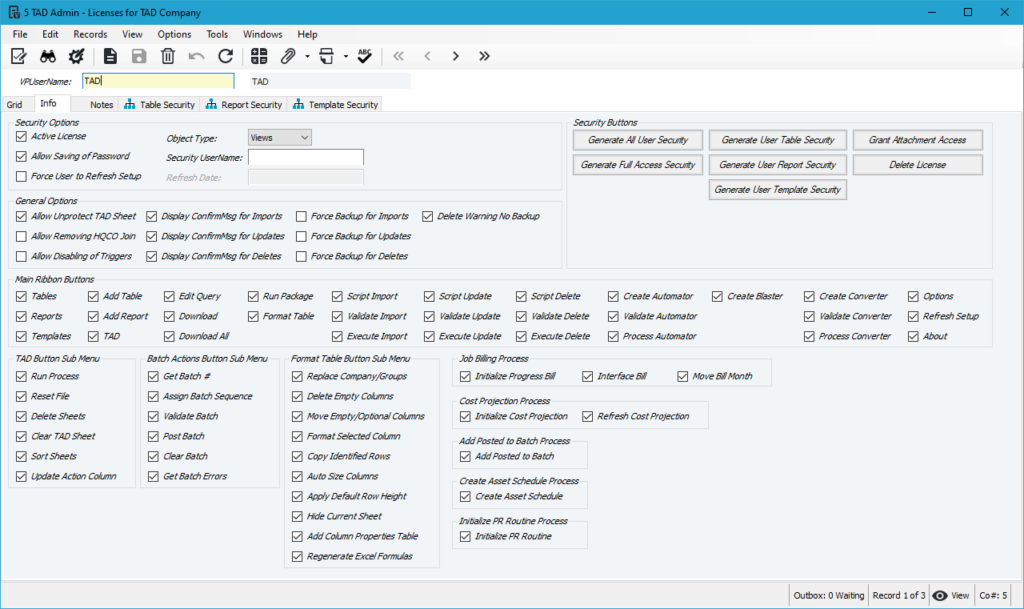Uncheck Regenerate Excel Formulas checkbox

pos(297,557)
